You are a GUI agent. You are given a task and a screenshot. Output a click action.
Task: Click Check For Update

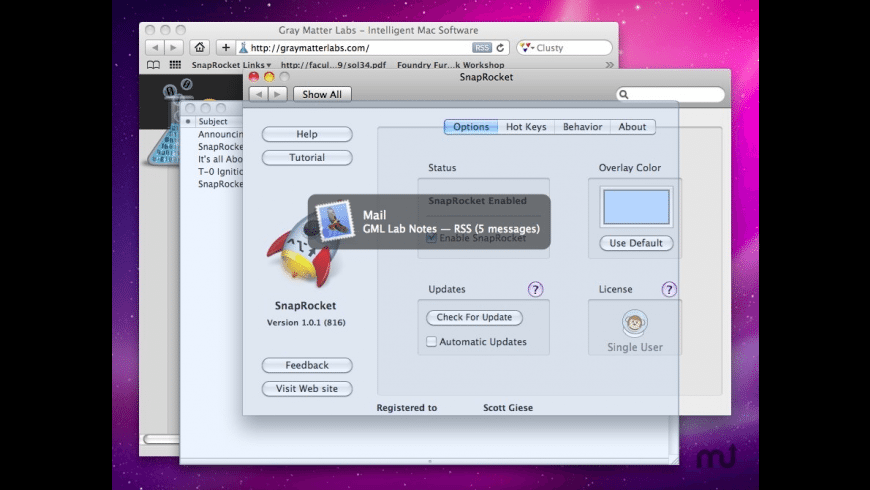pos(474,317)
